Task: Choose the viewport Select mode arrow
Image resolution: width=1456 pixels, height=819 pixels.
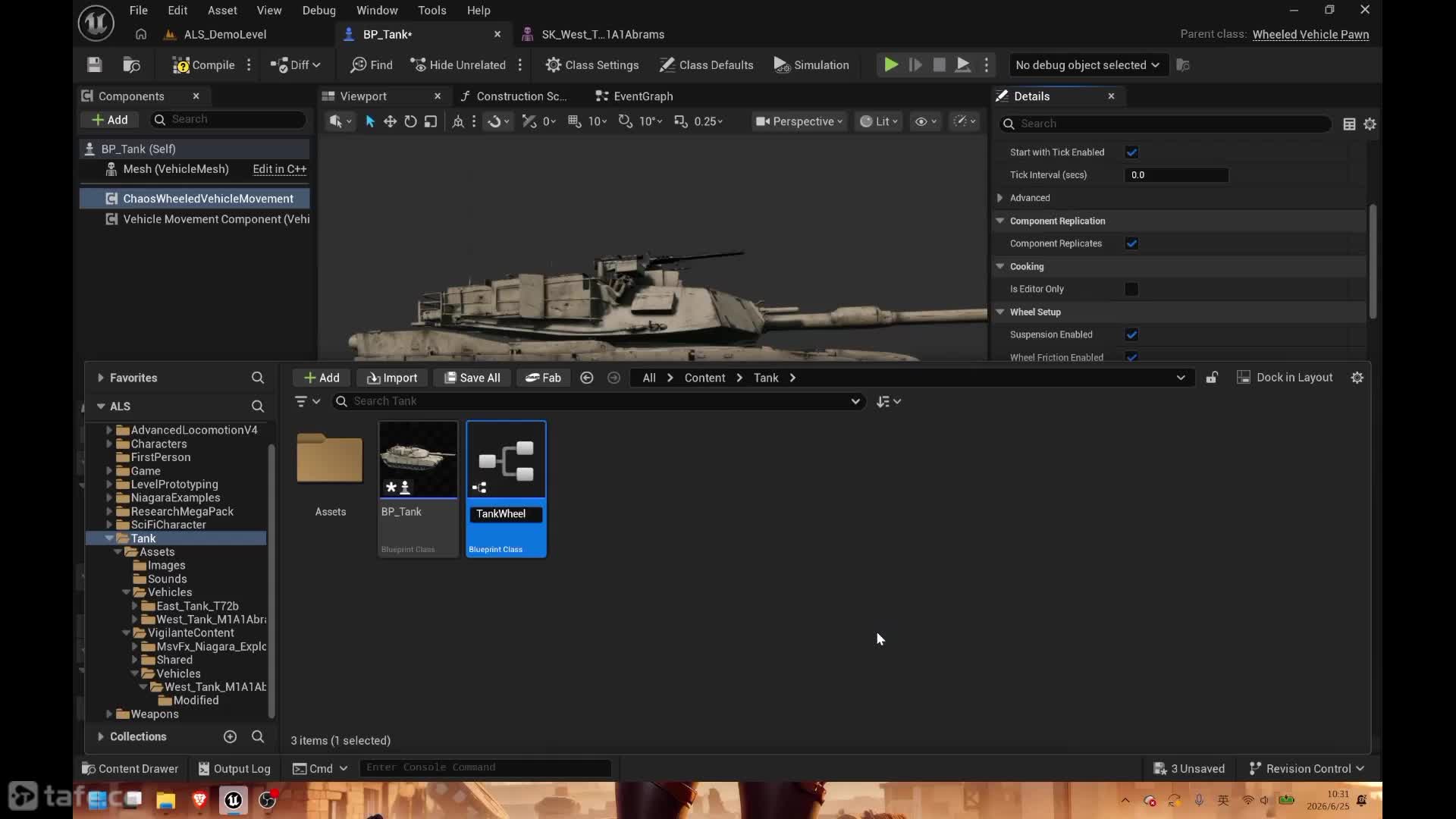Action: [x=370, y=121]
